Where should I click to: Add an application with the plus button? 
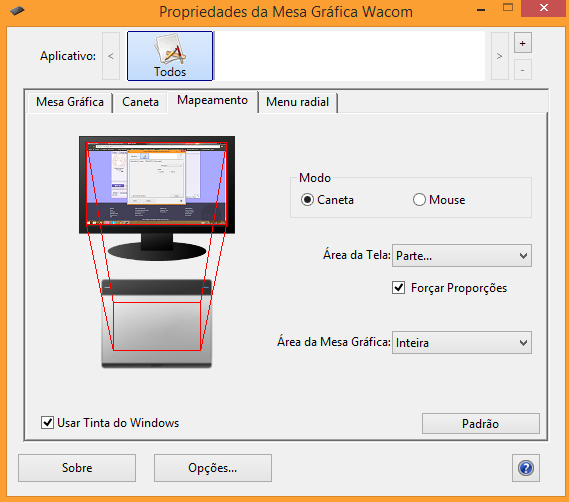pos(523,43)
